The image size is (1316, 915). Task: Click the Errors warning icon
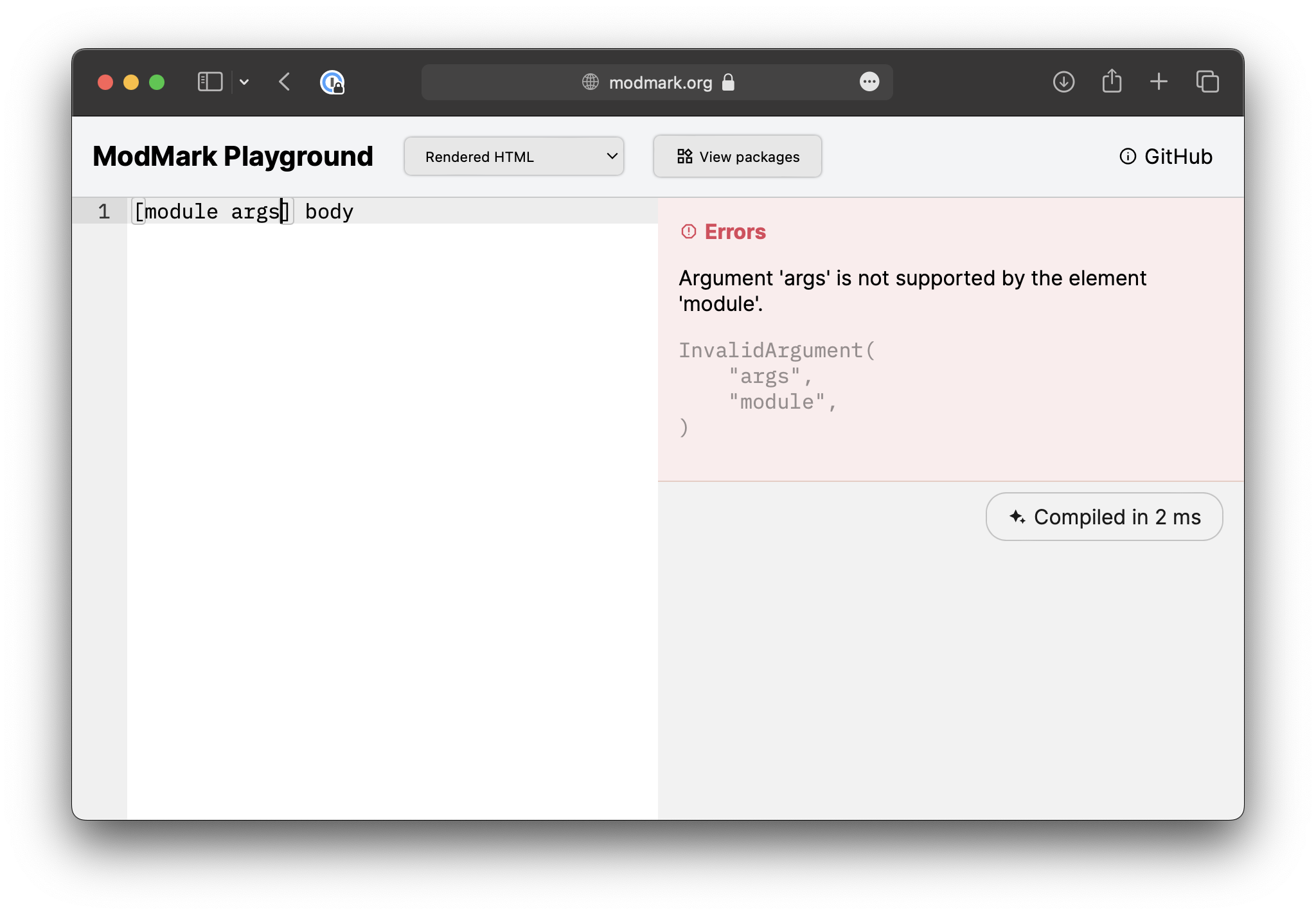click(688, 231)
